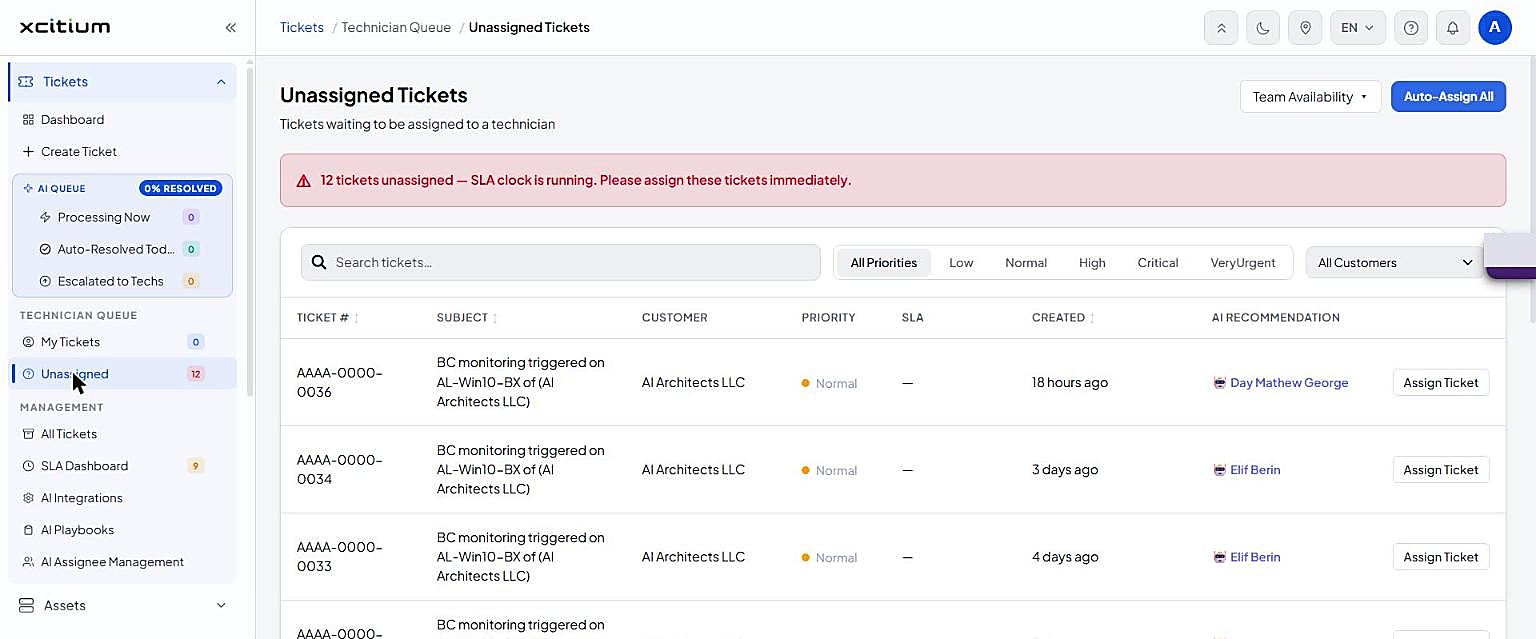Click the person icon beside My Tickets

[28, 342]
